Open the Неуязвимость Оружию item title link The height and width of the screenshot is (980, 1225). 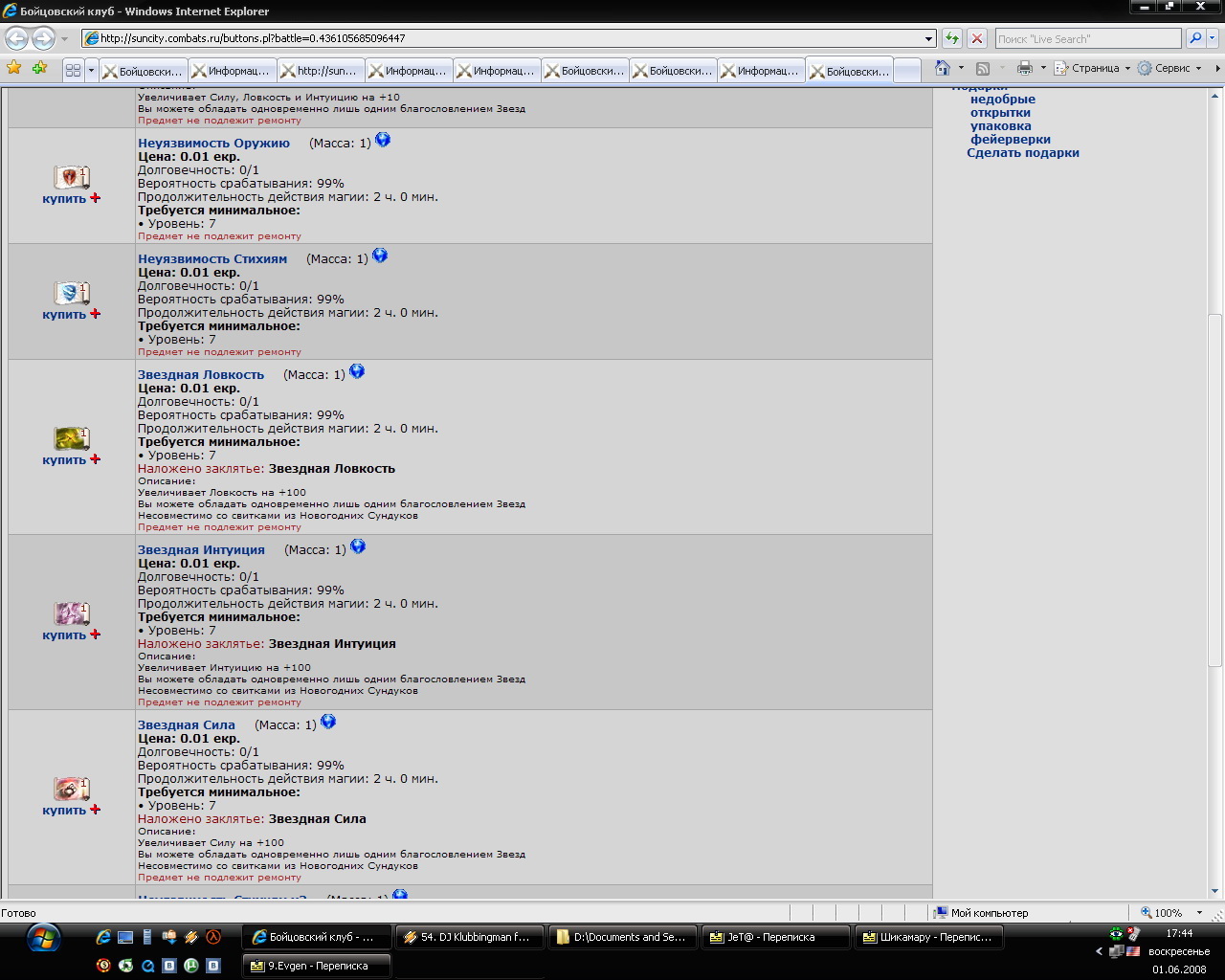(x=213, y=143)
